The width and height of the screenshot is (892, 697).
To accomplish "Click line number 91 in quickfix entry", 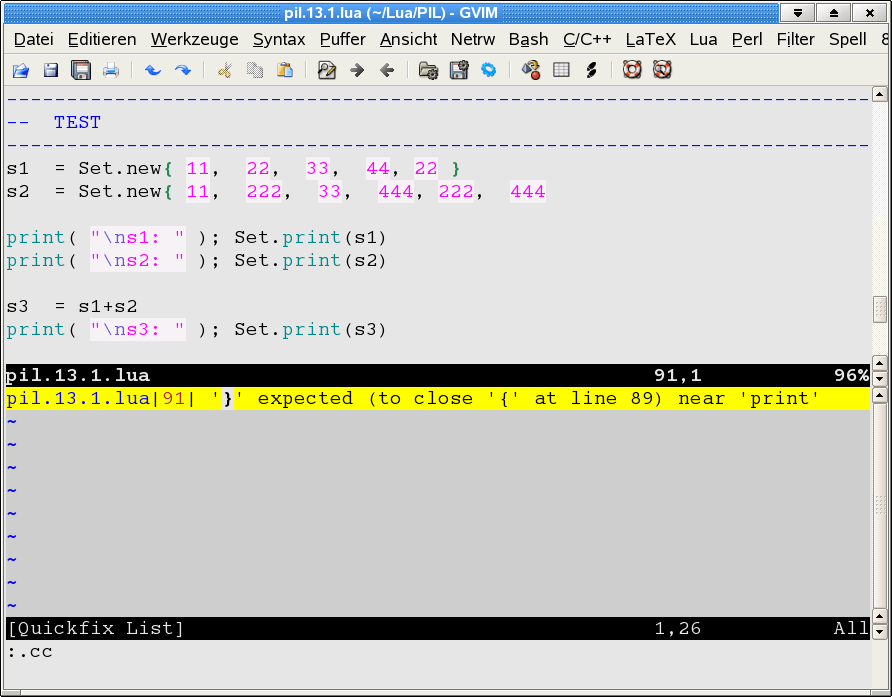I will pos(174,398).
